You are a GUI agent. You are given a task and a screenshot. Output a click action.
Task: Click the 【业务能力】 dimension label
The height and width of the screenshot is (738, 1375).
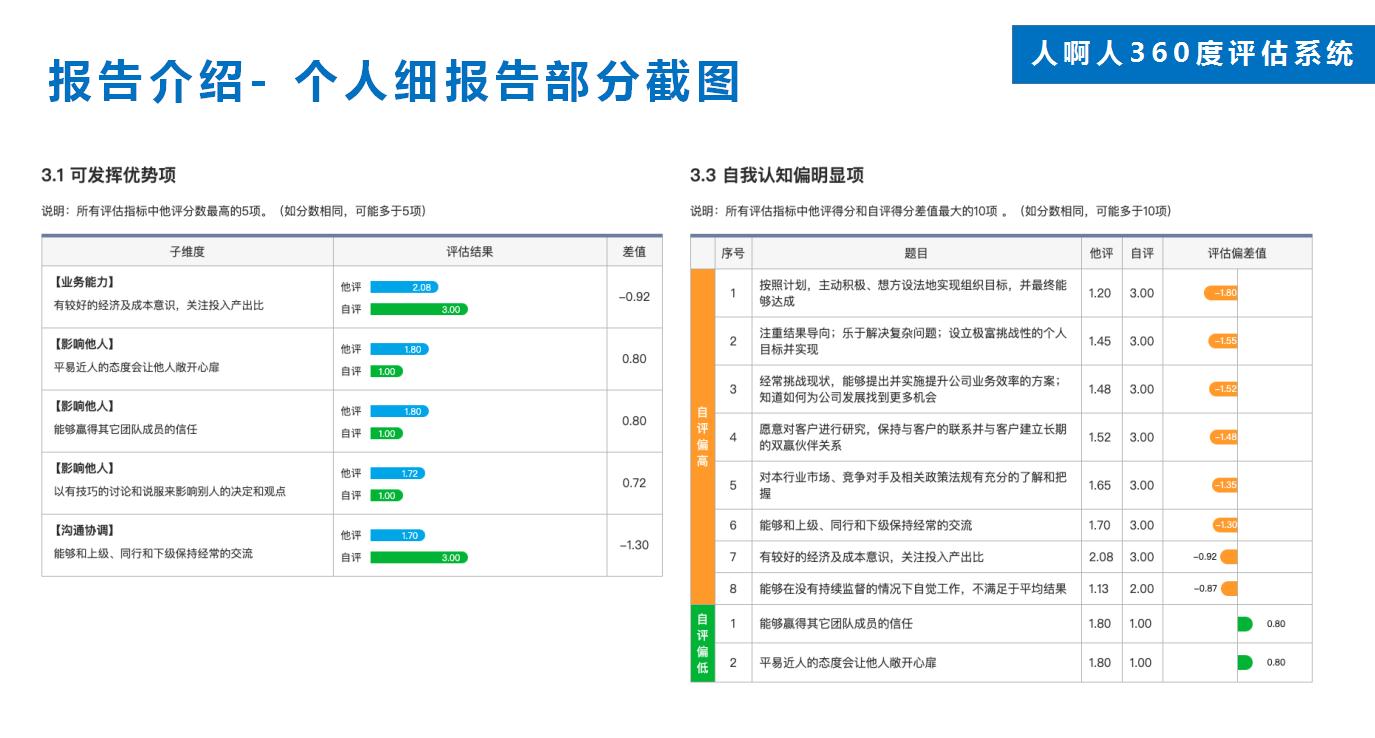click(84, 283)
